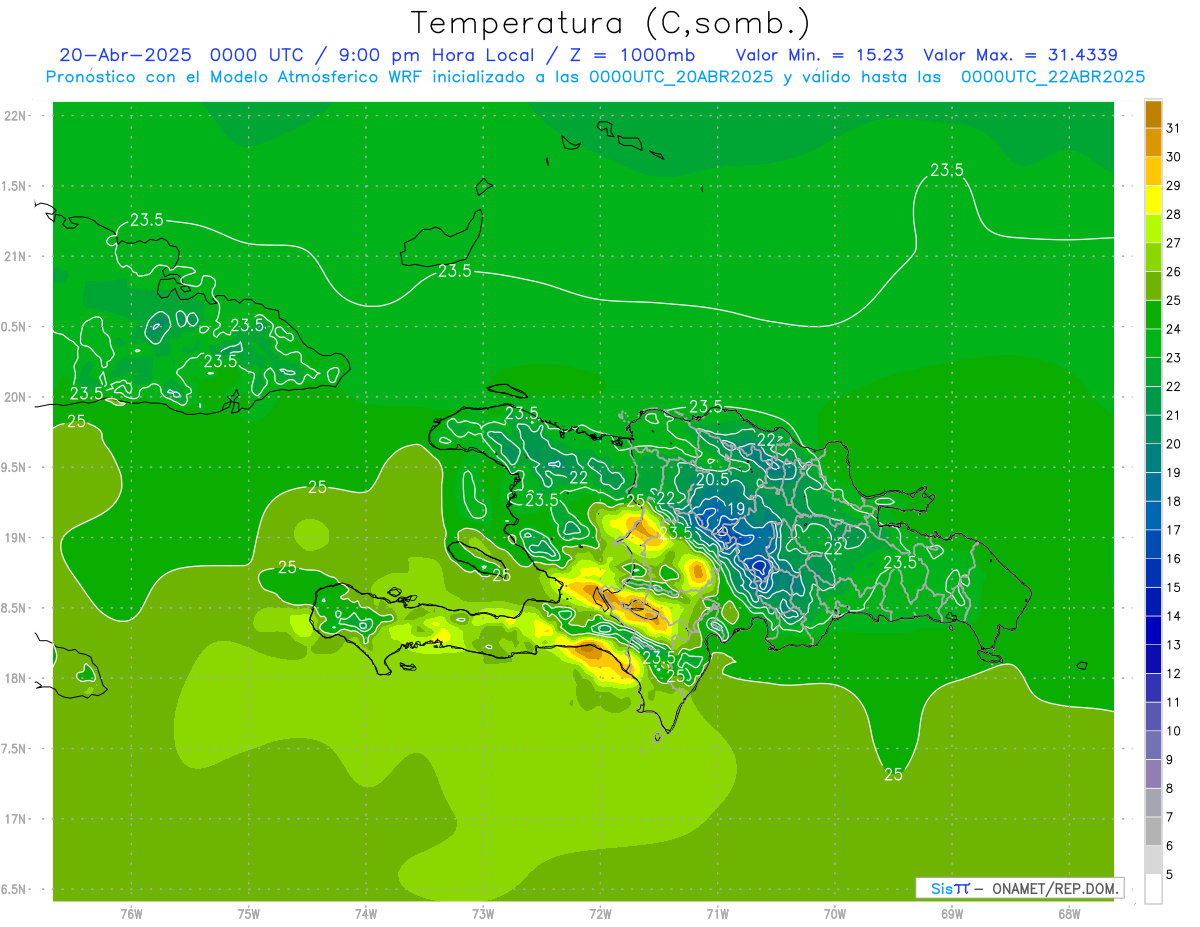The height and width of the screenshot is (927, 1200).
Task: Pick the legend swatch between 24 and 25
Action: coord(1153,315)
